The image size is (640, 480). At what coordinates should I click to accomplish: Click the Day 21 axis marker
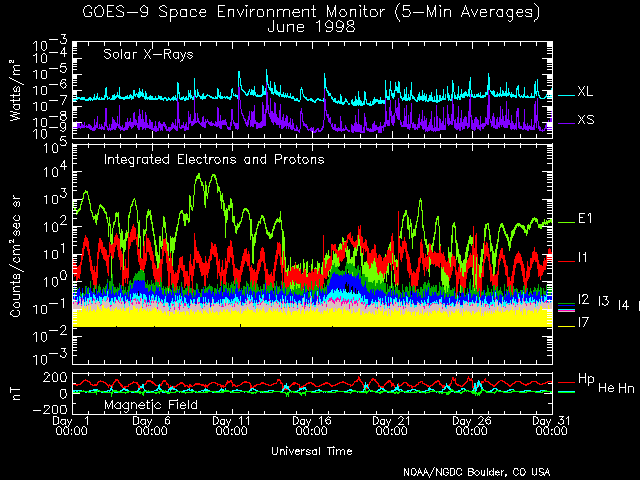coord(388,426)
